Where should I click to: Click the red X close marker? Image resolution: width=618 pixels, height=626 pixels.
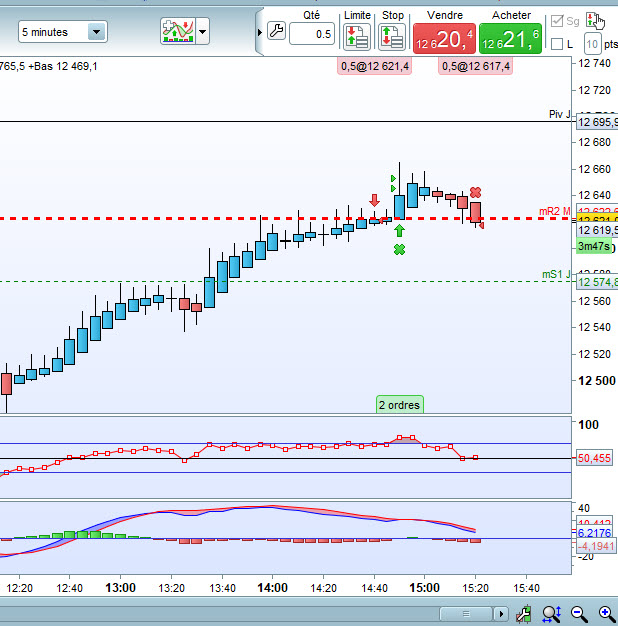pyautogui.click(x=475, y=192)
